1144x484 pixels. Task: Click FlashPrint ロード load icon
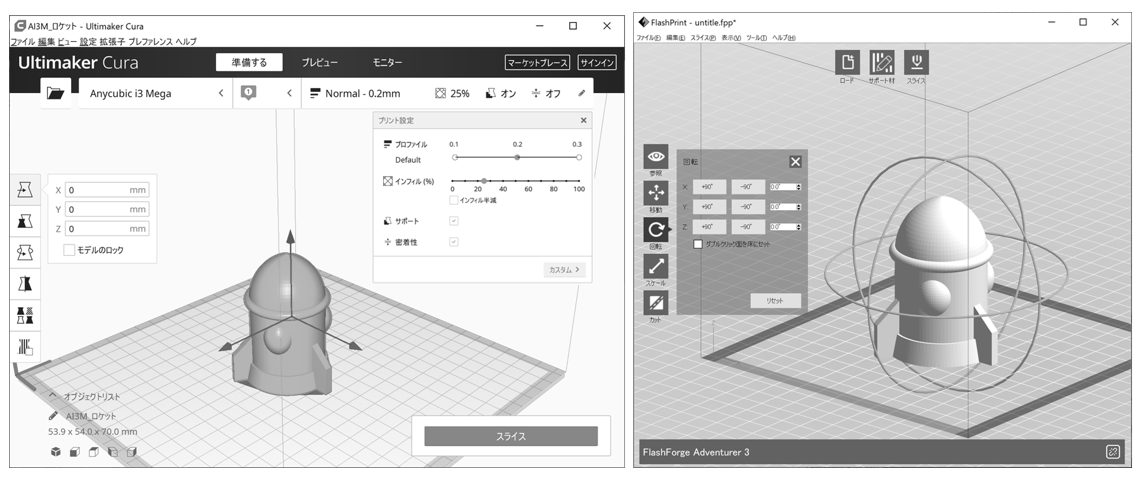click(x=847, y=62)
